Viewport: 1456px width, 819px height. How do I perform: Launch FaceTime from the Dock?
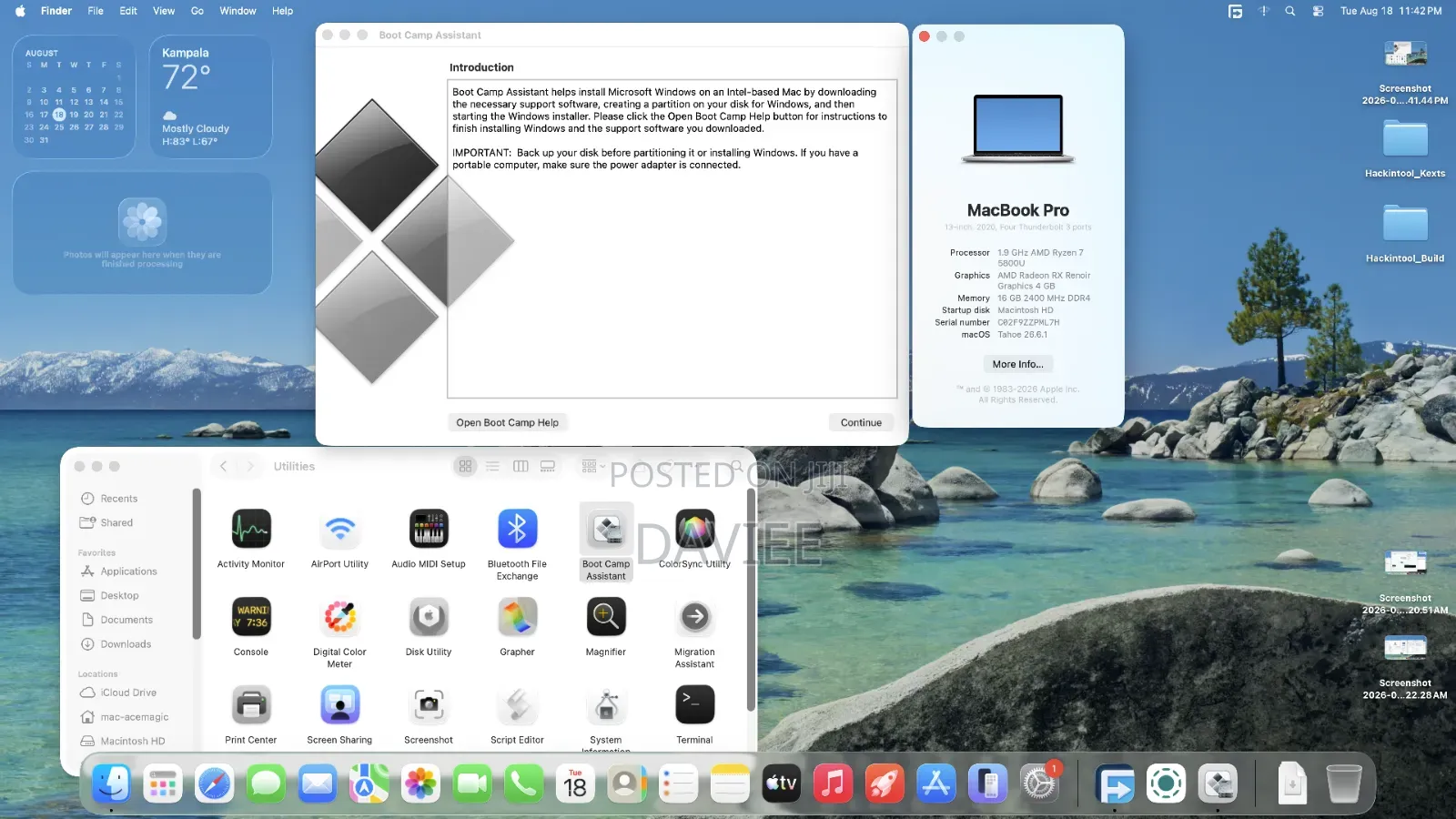pyautogui.click(x=472, y=784)
